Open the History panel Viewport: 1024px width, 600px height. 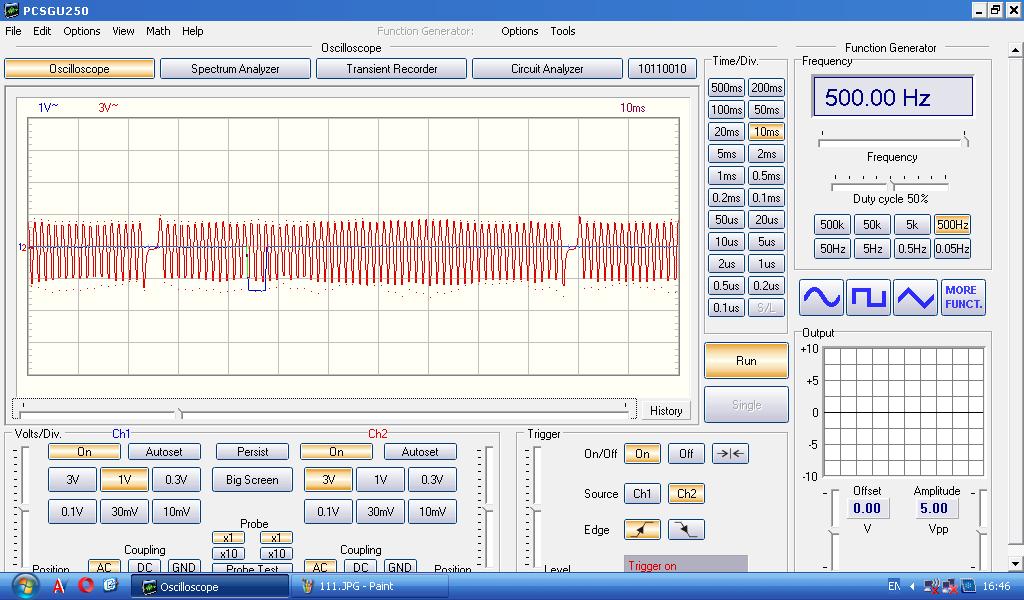coord(666,410)
